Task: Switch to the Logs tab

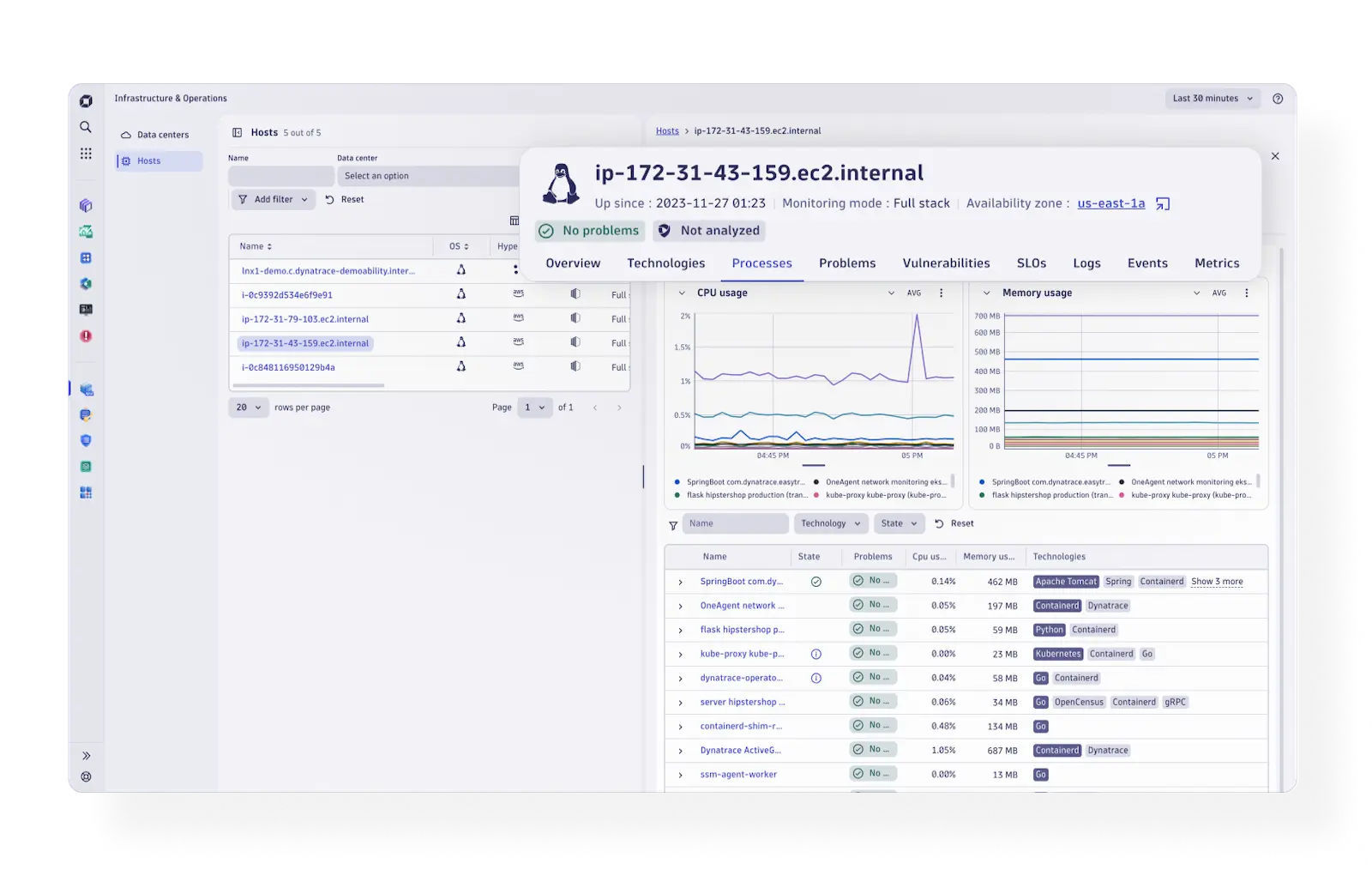Action: (1086, 263)
